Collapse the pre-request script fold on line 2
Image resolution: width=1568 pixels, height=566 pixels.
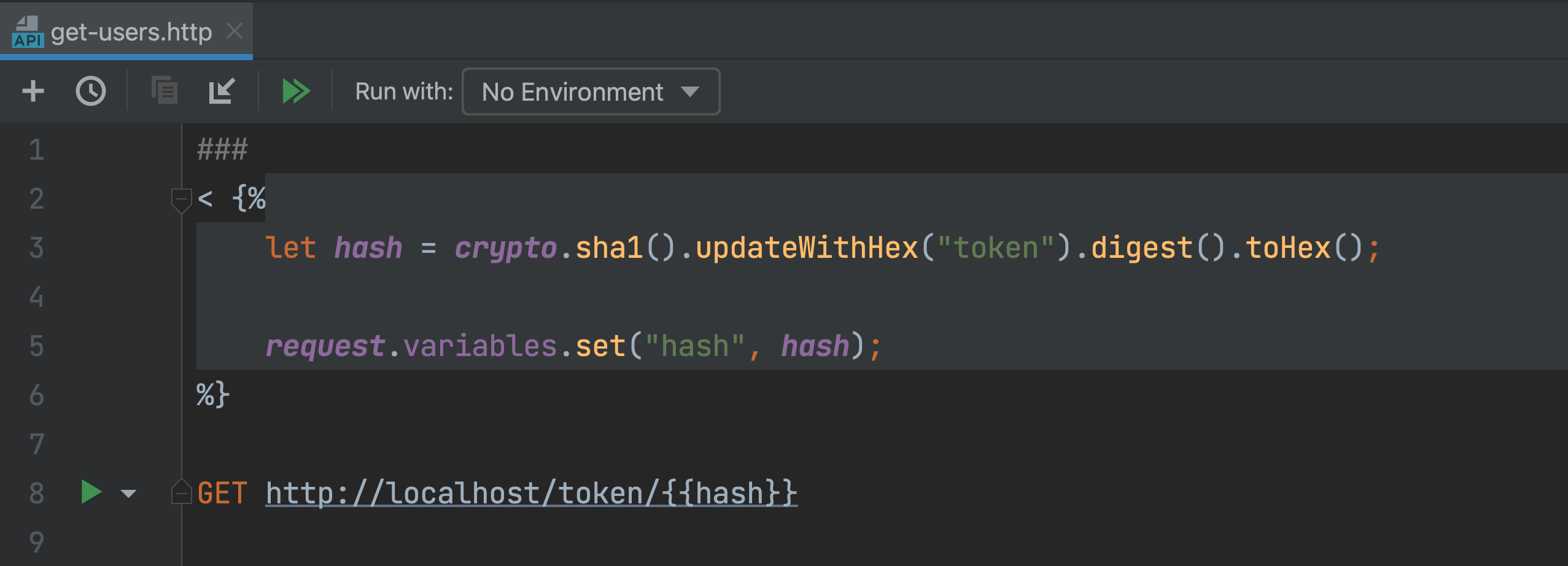pos(181,200)
